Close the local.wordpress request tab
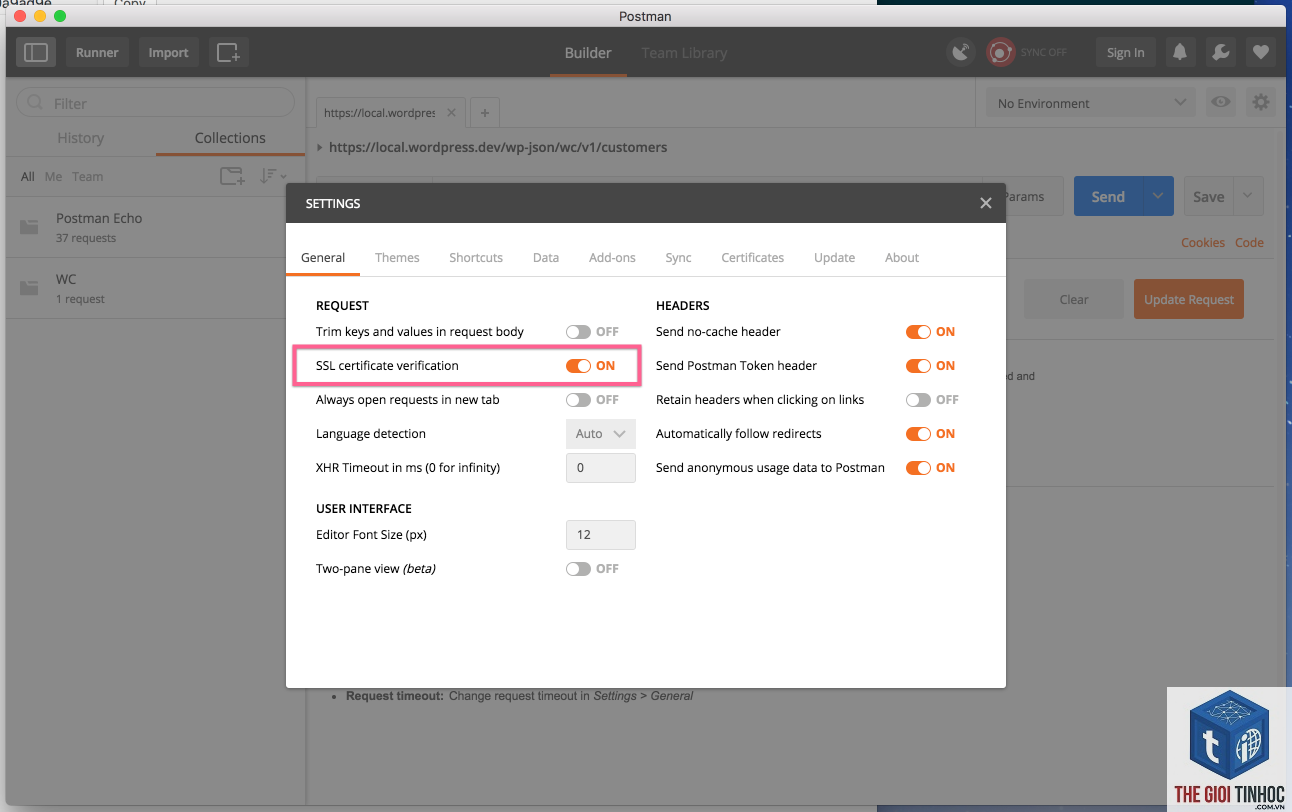1292x812 pixels. pyautogui.click(x=451, y=113)
